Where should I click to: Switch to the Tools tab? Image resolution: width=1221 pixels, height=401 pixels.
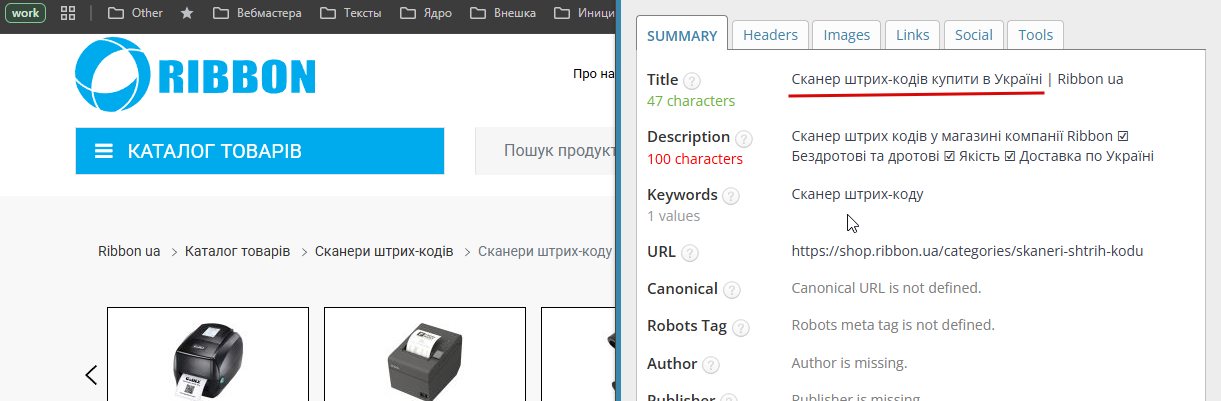tap(1035, 34)
